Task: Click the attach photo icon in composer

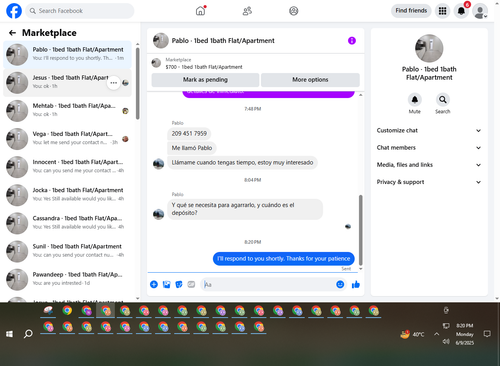Action: click(x=166, y=284)
